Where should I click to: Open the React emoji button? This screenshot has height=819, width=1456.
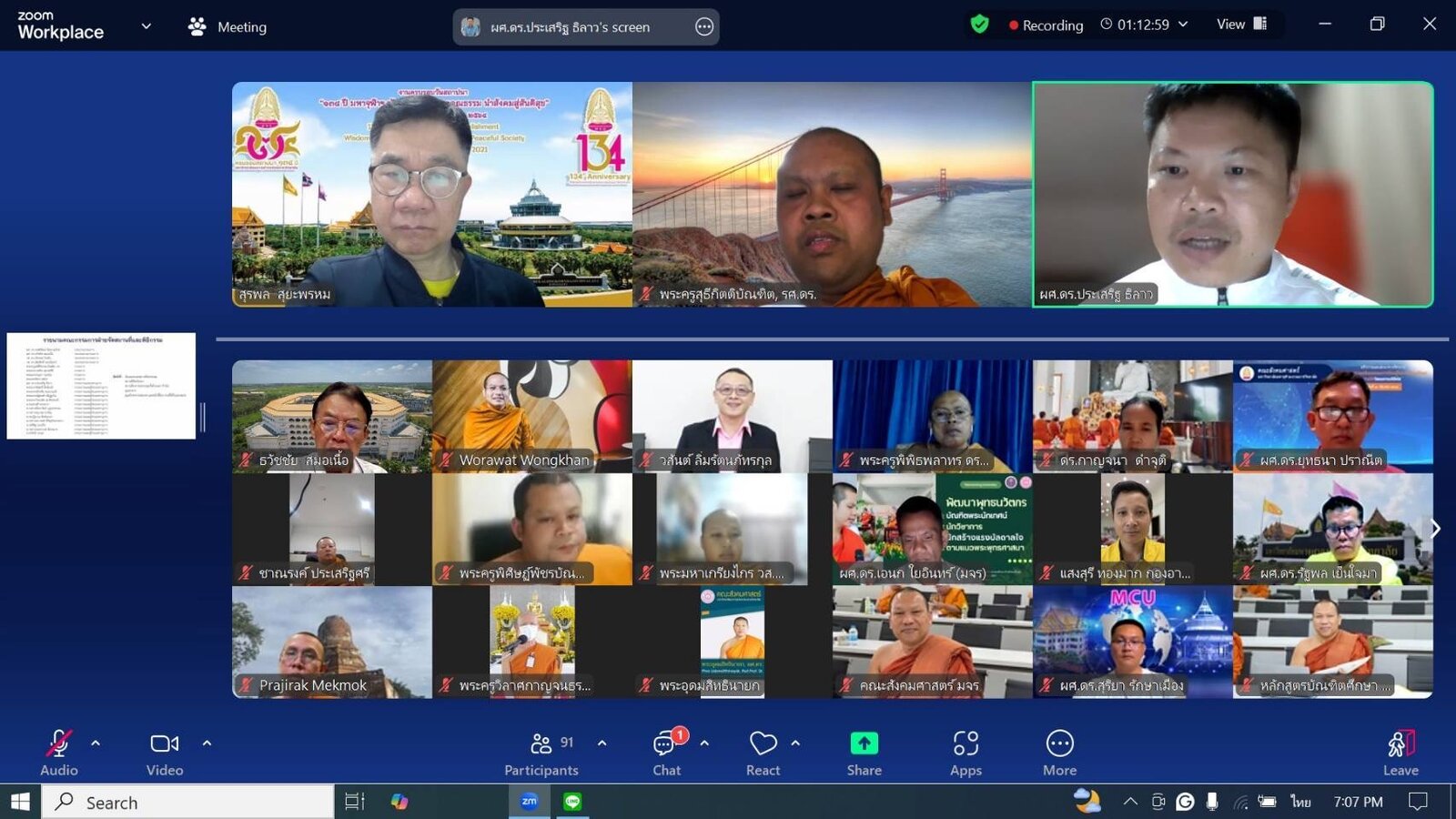763,753
